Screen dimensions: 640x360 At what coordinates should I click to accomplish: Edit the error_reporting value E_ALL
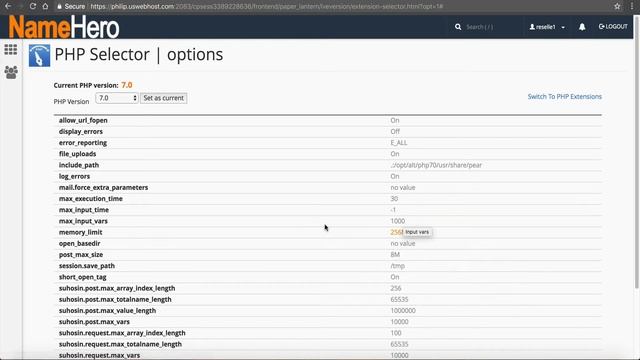pos(399,143)
